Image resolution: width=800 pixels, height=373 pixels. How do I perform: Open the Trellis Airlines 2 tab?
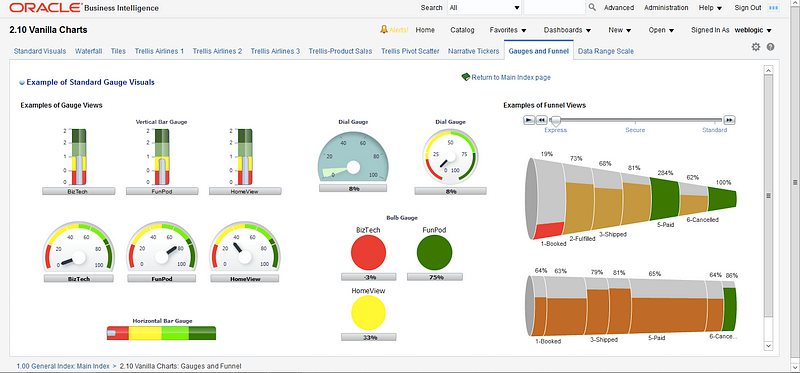click(217, 51)
